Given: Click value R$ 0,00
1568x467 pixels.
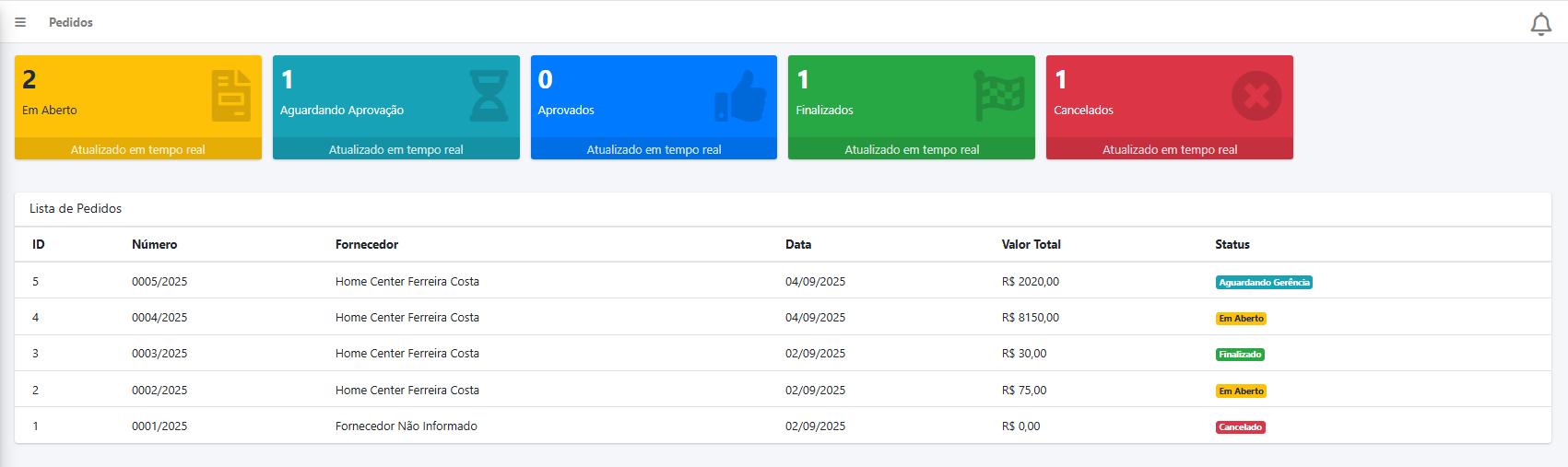Looking at the screenshot, I should (x=1021, y=426).
